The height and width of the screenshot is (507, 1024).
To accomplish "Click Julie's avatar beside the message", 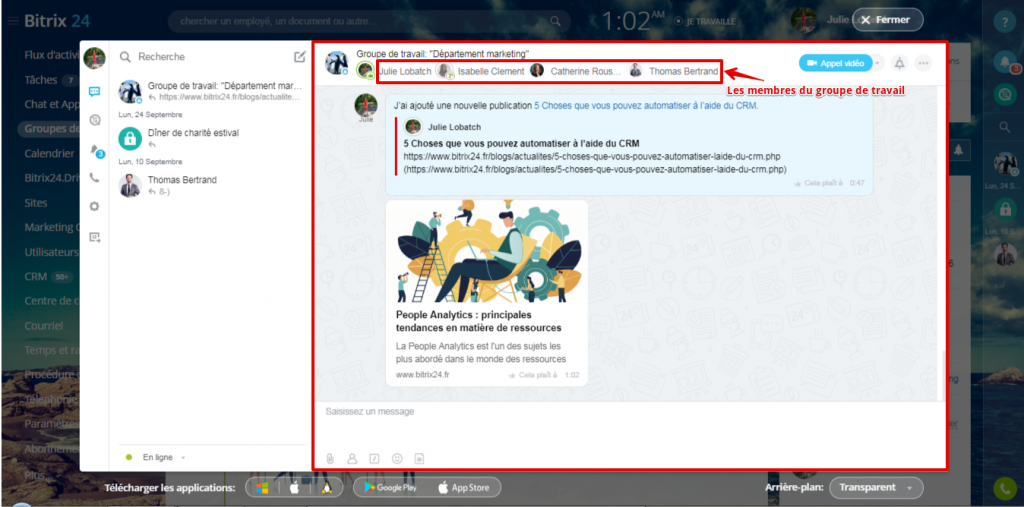I will (x=366, y=104).
